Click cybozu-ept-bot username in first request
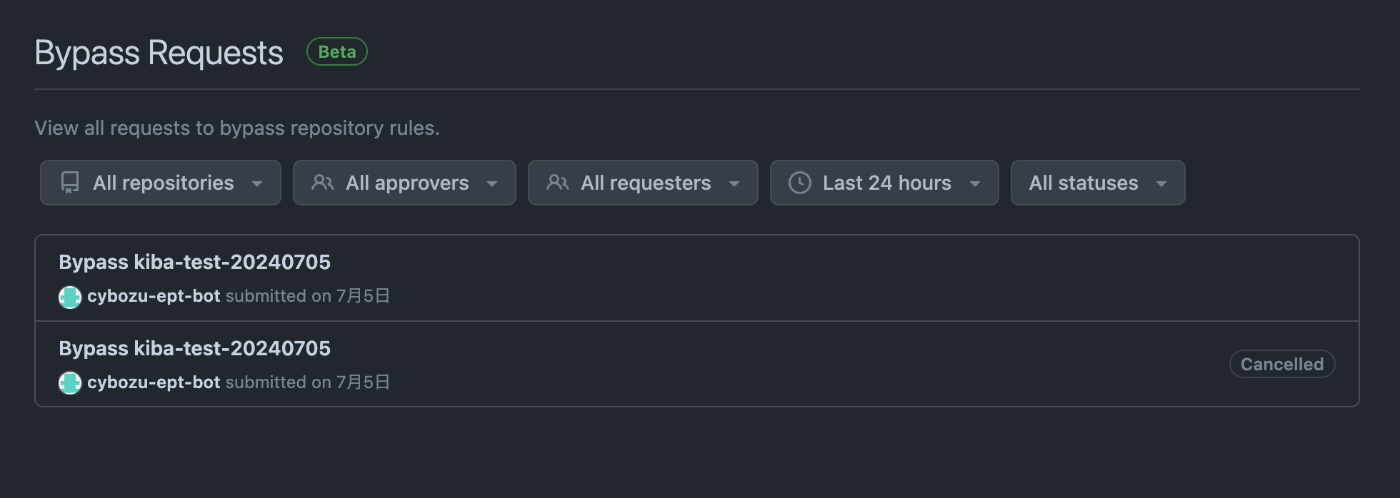This screenshot has width=1400, height=498. point(154,297)
